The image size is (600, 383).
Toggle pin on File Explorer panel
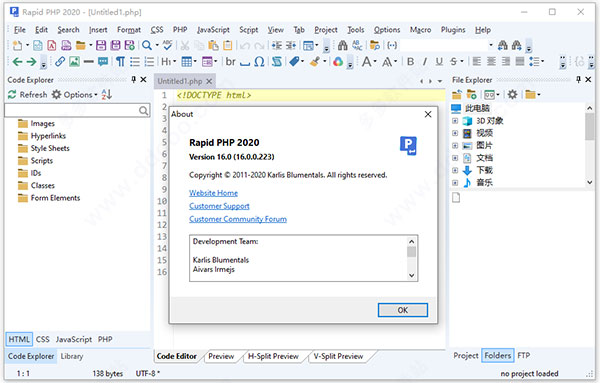[x=579, y=80]
